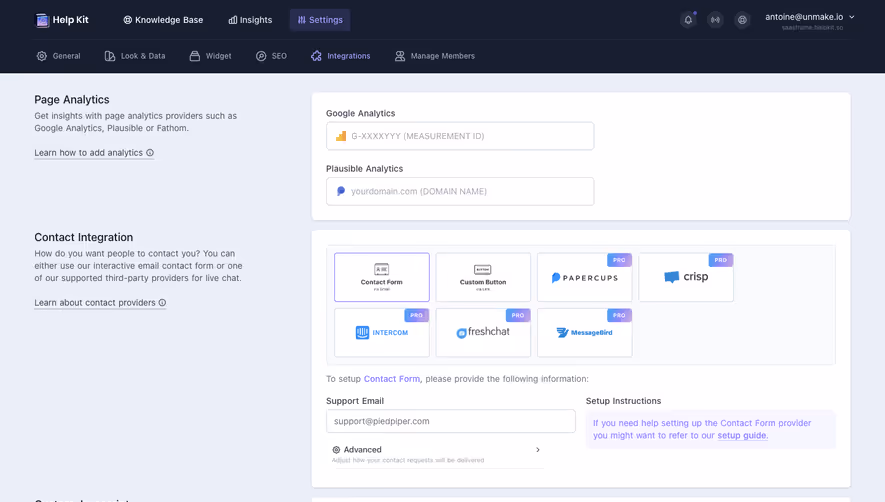Click the Advanced gear icon
Screen dimensions: 885x502
pos(336,450)
